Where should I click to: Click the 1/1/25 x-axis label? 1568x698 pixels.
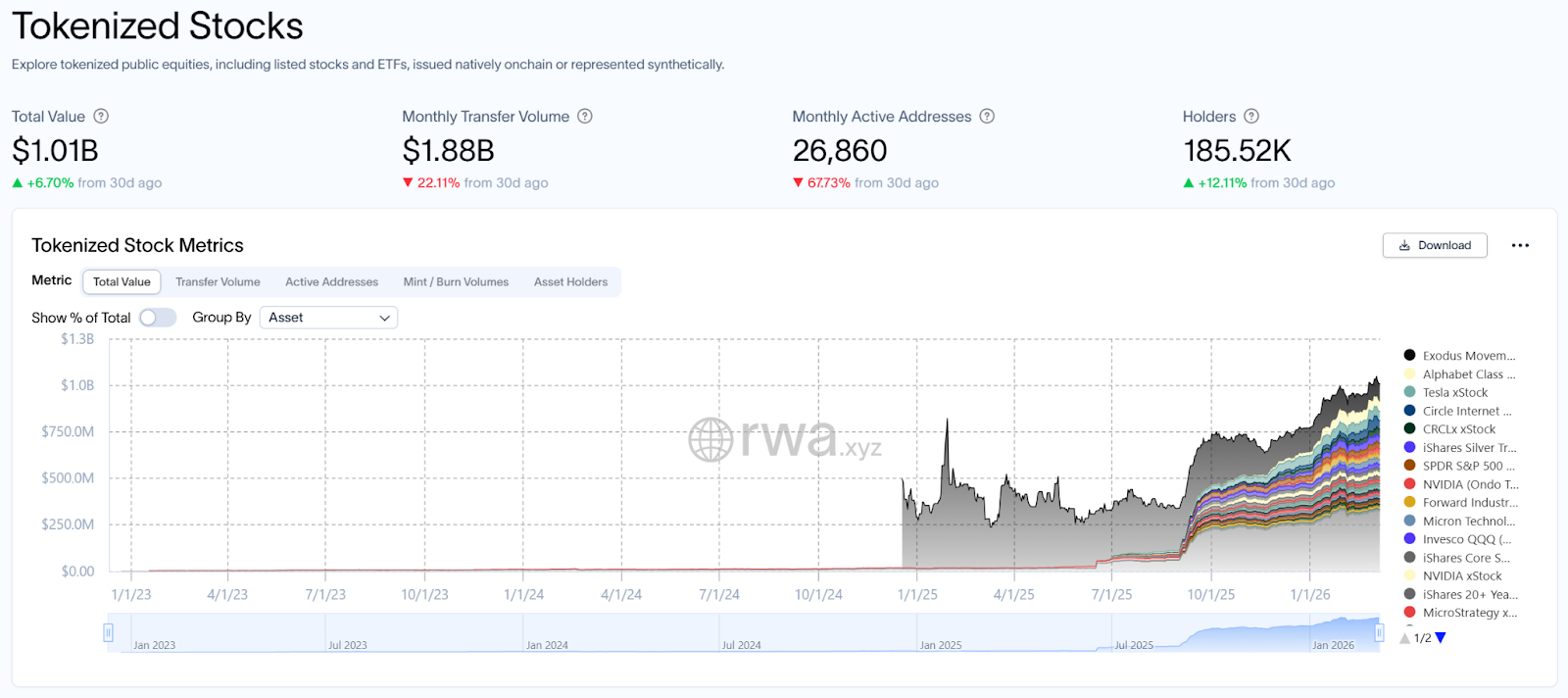pyautogui.click(x=917, y=595)
